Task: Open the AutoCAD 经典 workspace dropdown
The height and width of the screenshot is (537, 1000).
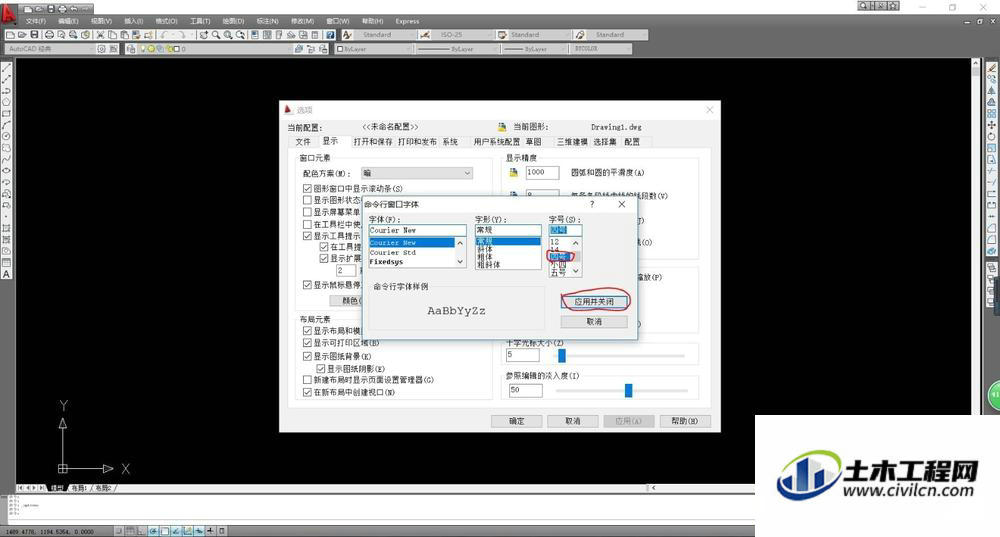Action: coord(50,48)
